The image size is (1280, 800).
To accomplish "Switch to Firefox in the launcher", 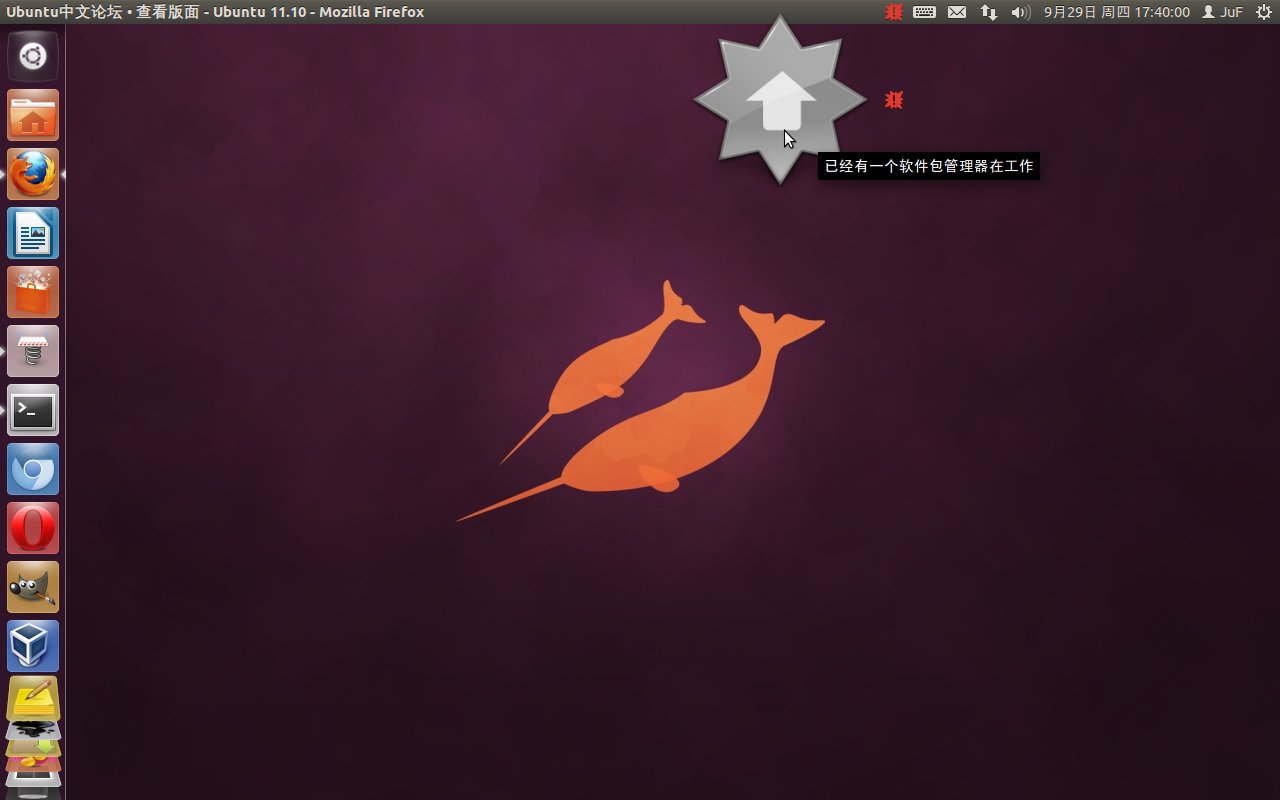I will [x=33, y=174].
